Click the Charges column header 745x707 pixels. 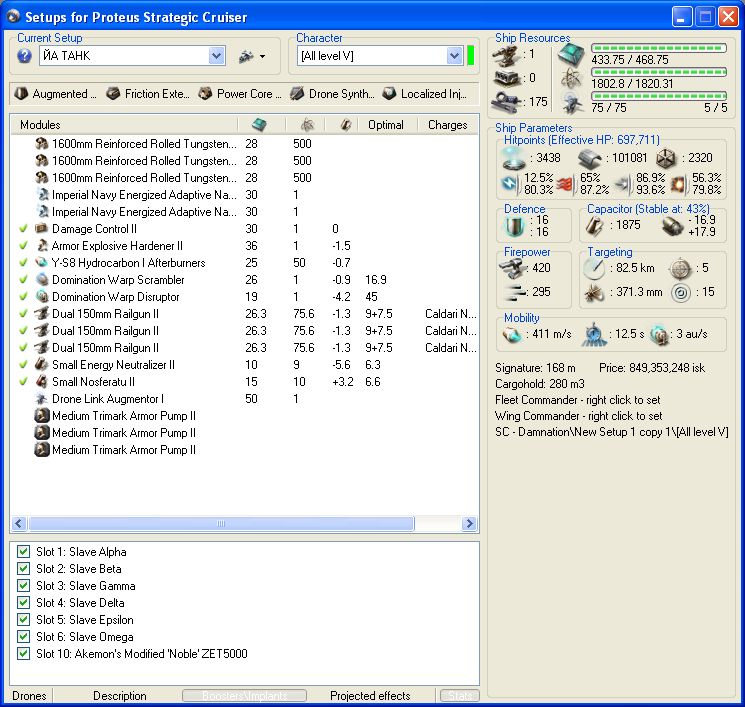[448, 125]
